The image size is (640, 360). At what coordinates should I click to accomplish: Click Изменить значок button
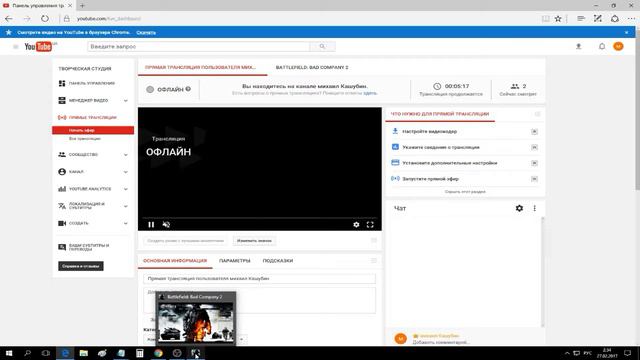254,241
